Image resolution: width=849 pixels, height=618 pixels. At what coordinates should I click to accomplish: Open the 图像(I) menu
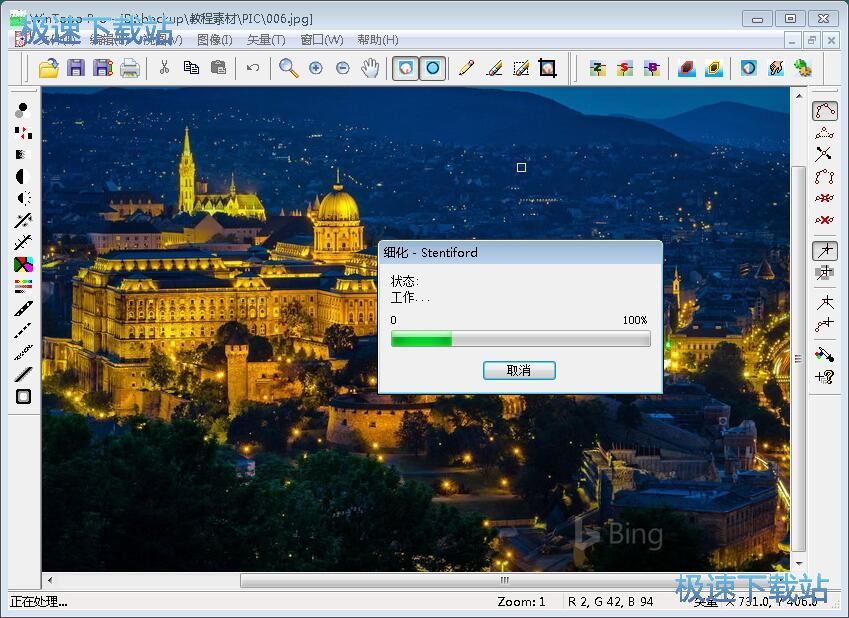214,40
